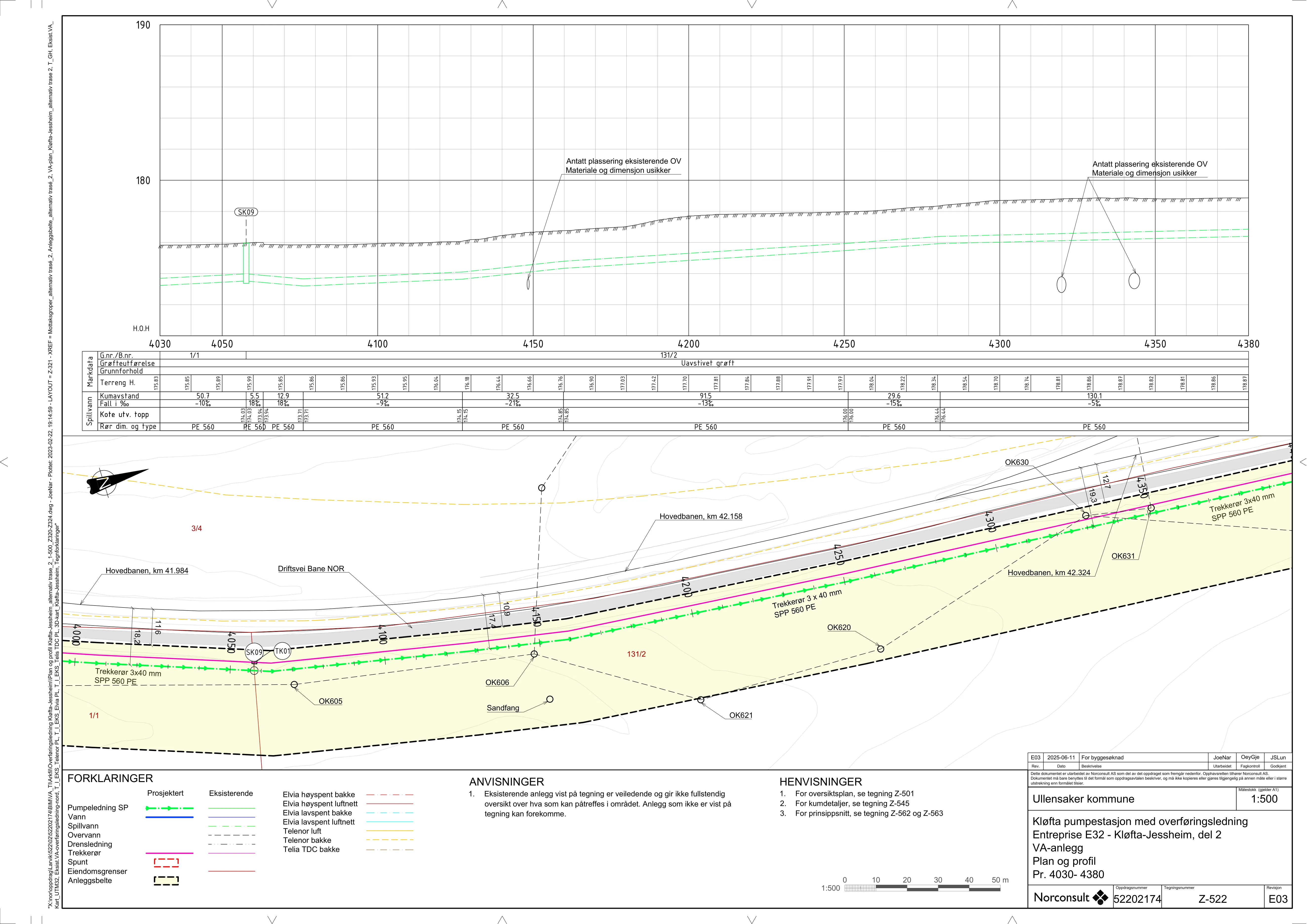Viewport: 1307px width, 924px height.
Task: Click project number 52202174
Action: [x=1137, y=900]
